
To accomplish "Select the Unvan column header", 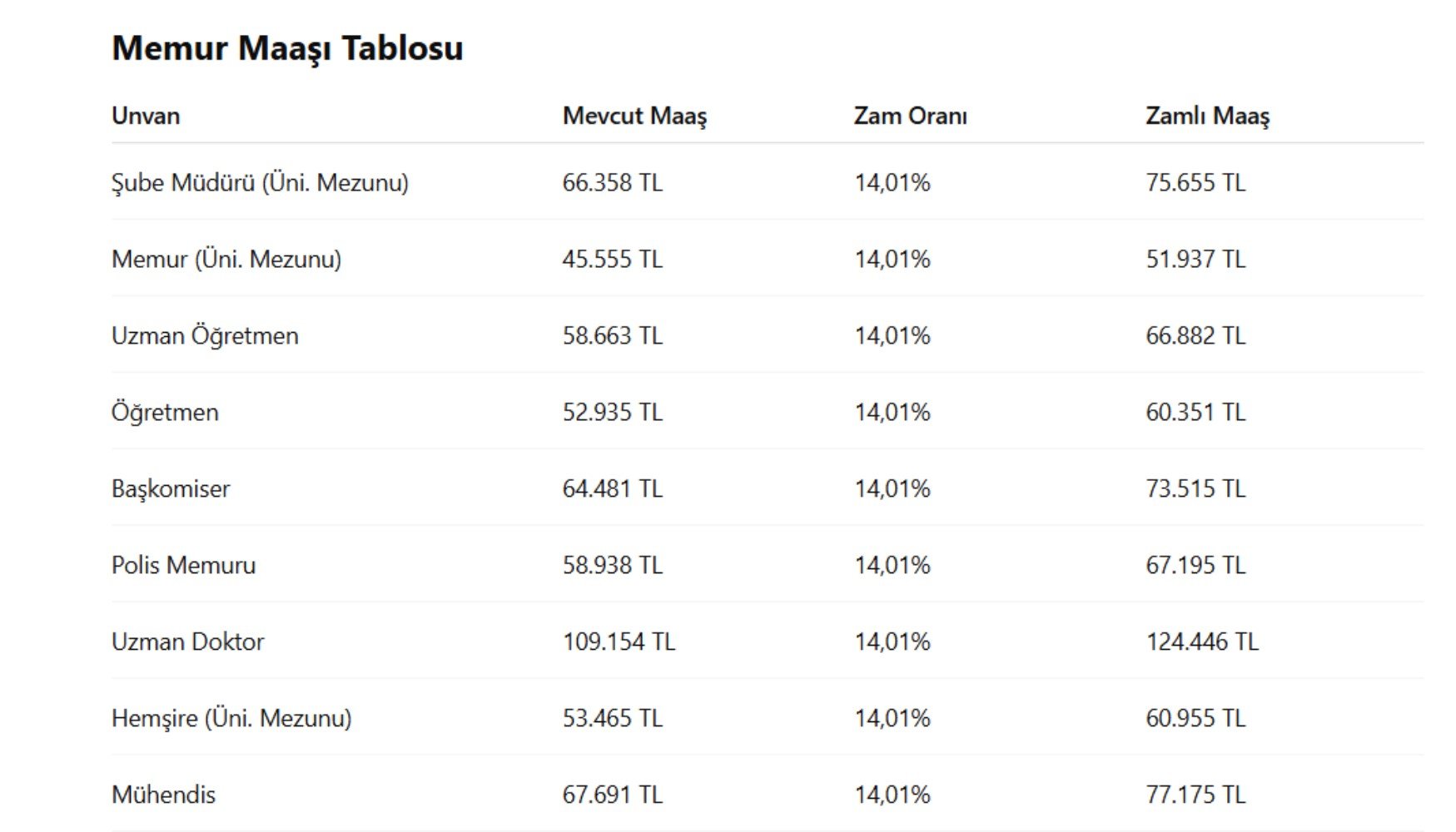I will pos(146,116).
